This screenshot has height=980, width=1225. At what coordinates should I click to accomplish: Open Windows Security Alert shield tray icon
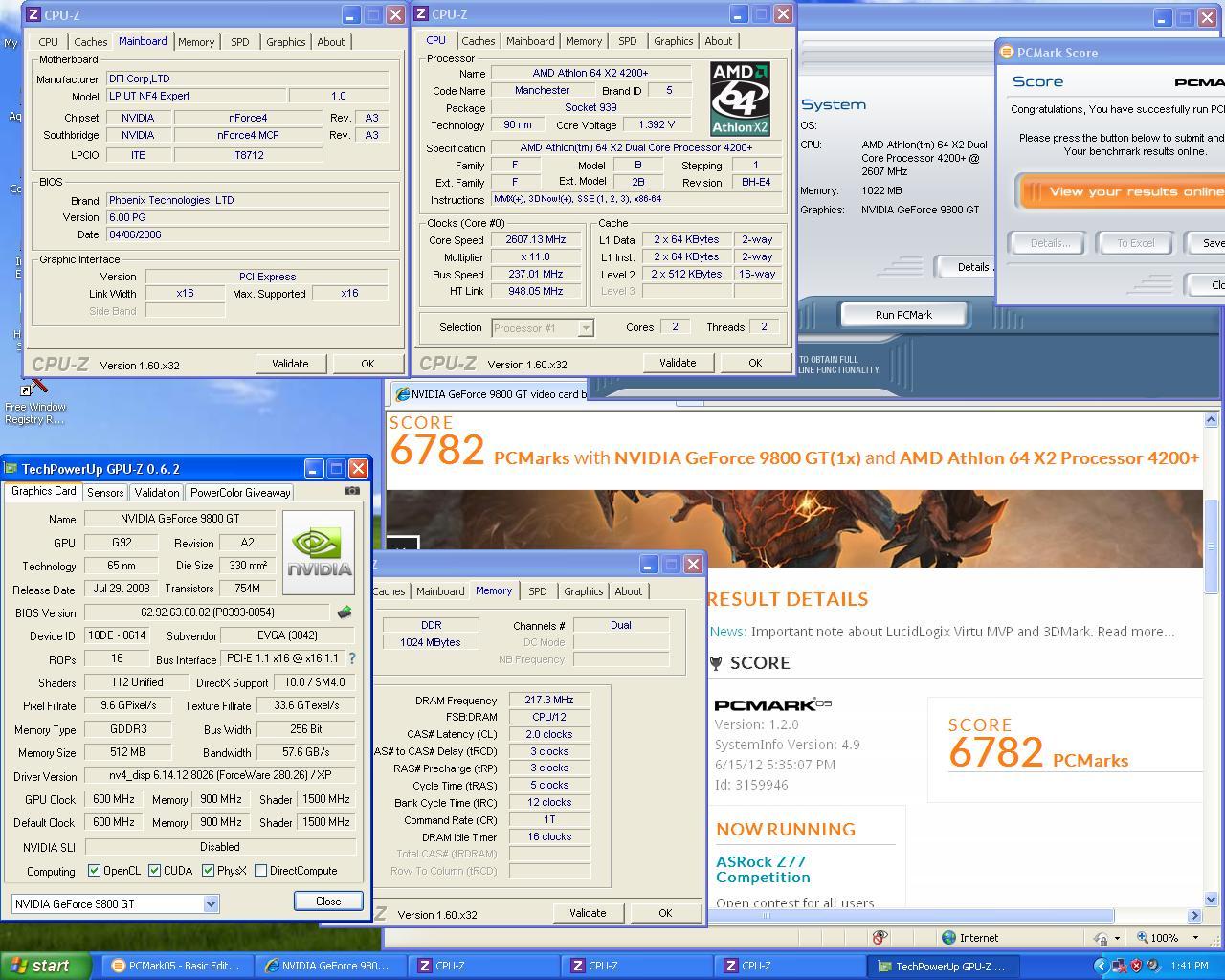coord(1136,966)
